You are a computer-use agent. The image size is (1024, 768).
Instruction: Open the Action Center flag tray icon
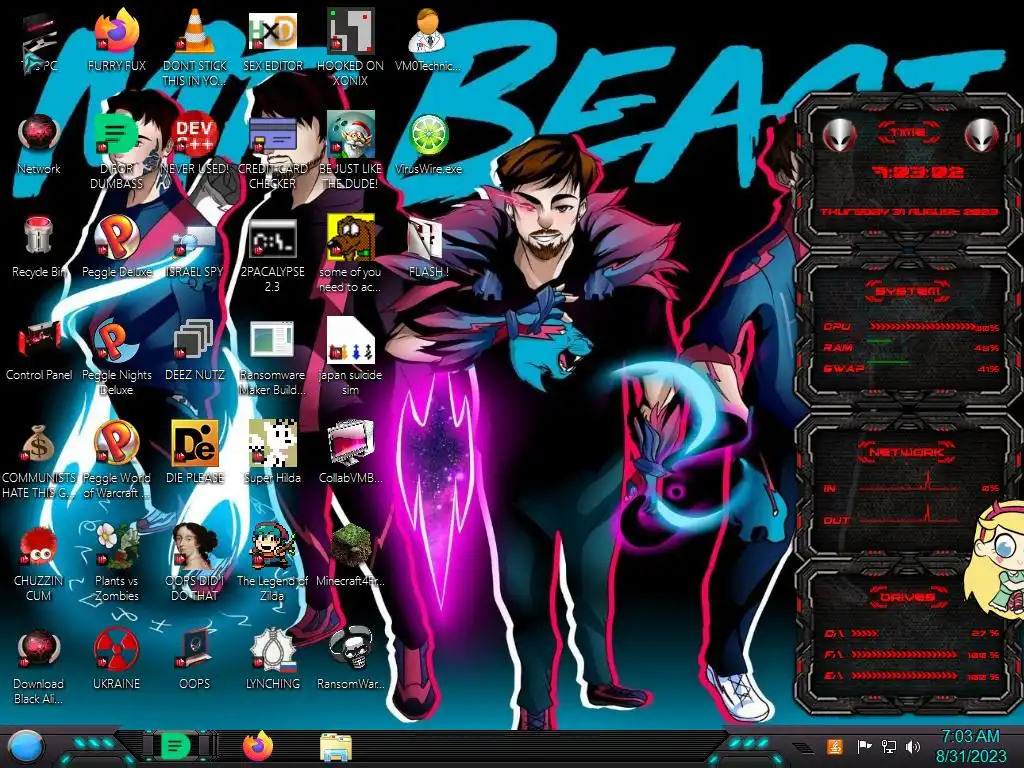click(864, 746)
